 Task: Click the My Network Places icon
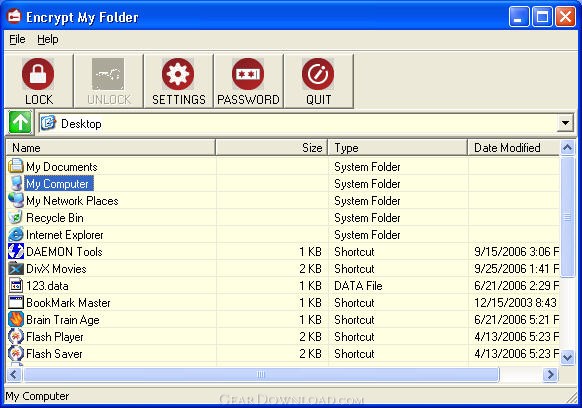click(x=16, y=200)
